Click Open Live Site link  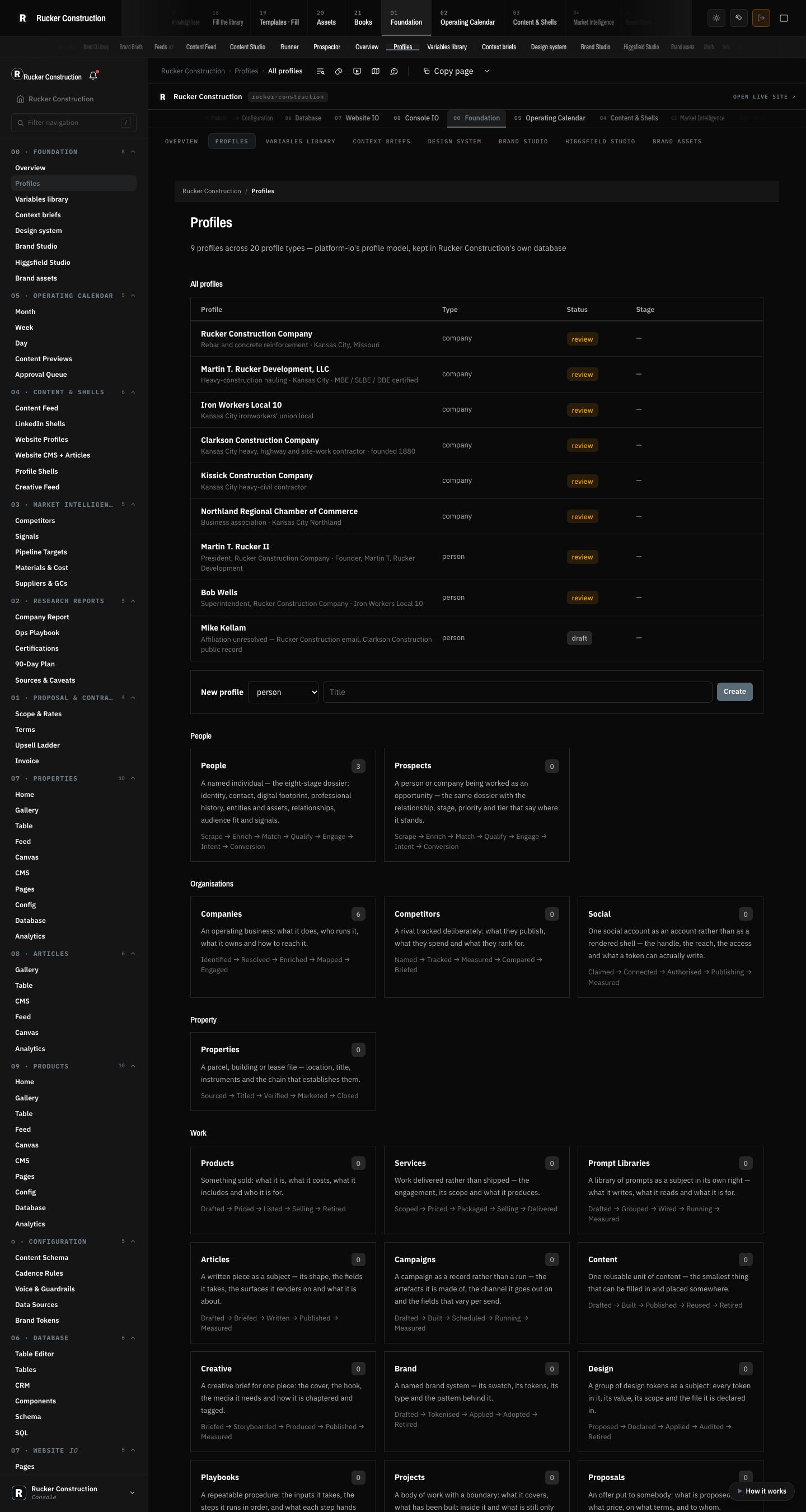[765, 97]
